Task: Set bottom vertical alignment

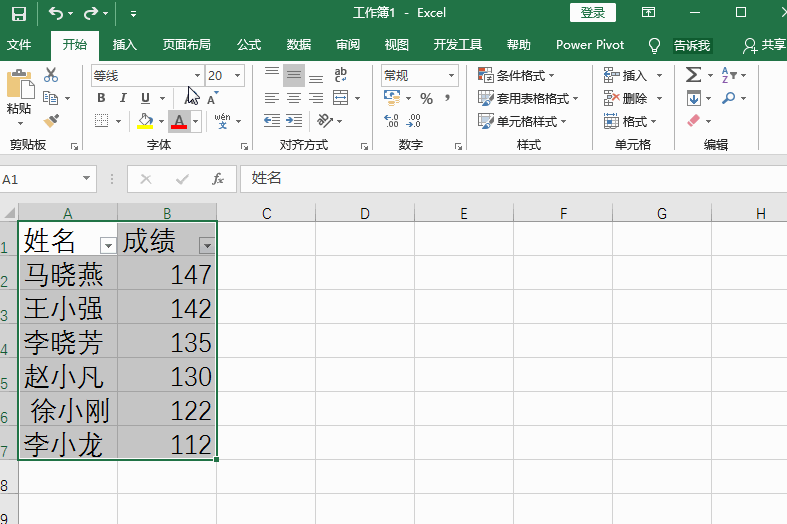Action: (316, 76)
